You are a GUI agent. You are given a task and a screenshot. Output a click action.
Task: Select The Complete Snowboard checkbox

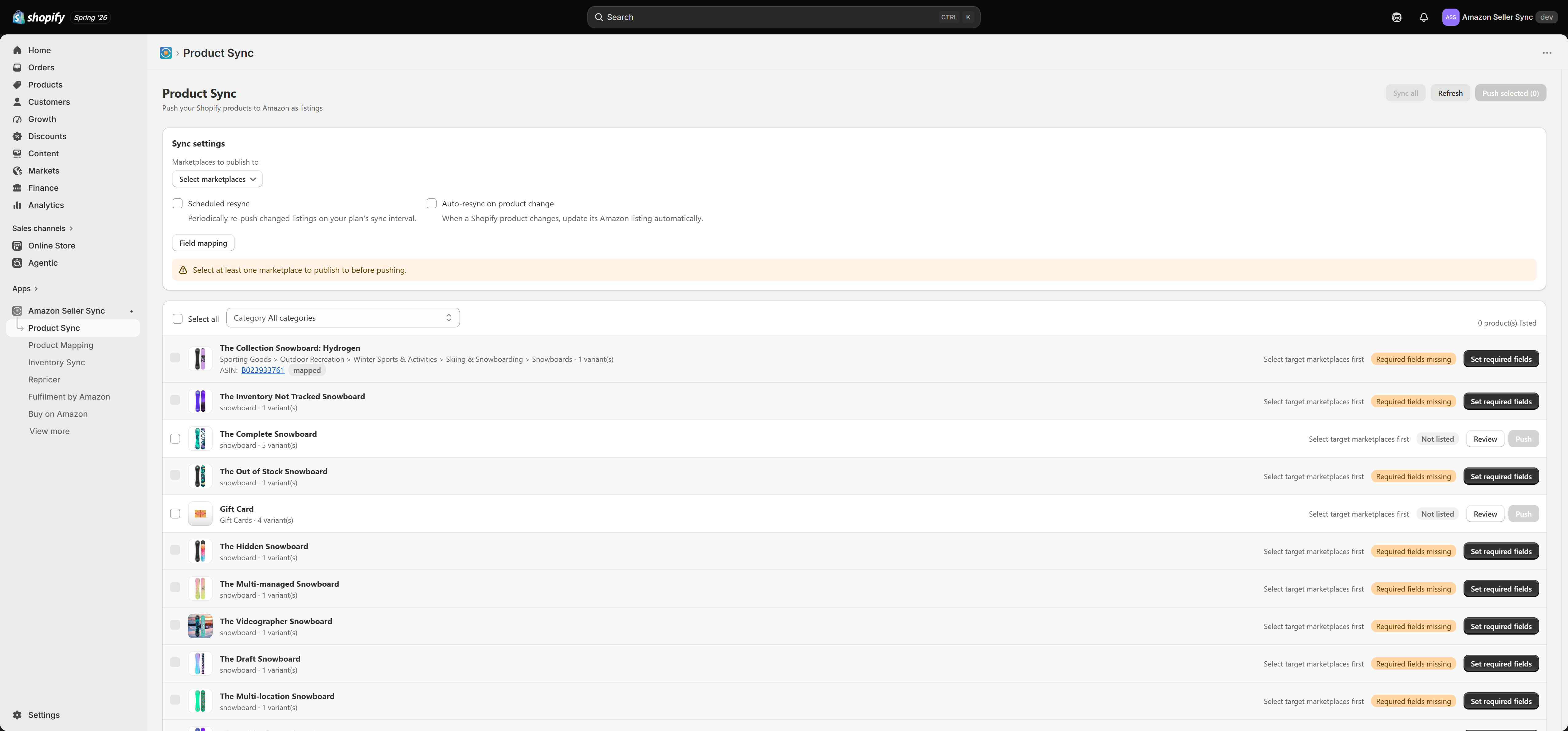tap(175, 439)
